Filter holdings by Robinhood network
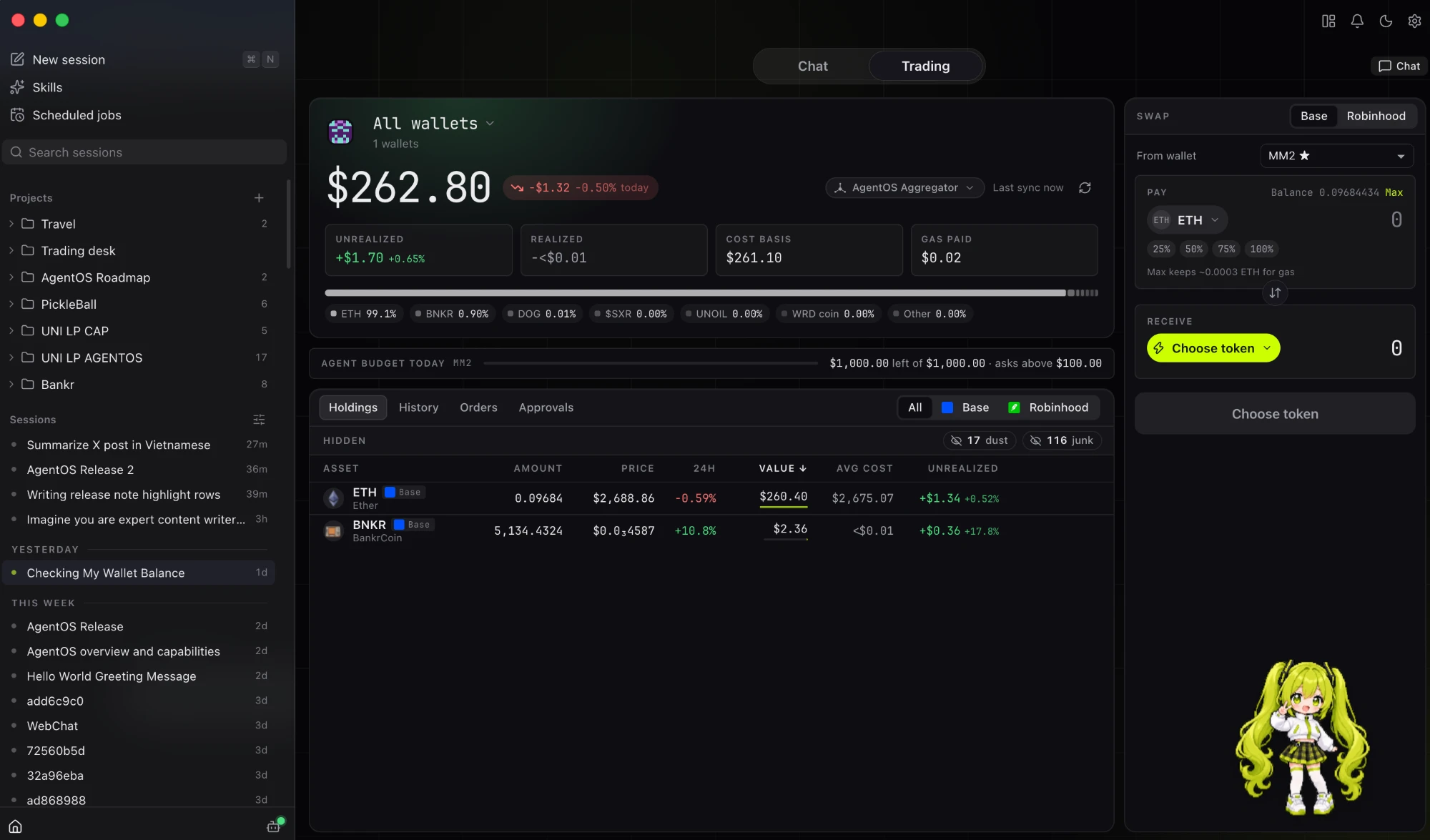Viewport: 1430px width, 840px height. click(x=1049, y=407)
